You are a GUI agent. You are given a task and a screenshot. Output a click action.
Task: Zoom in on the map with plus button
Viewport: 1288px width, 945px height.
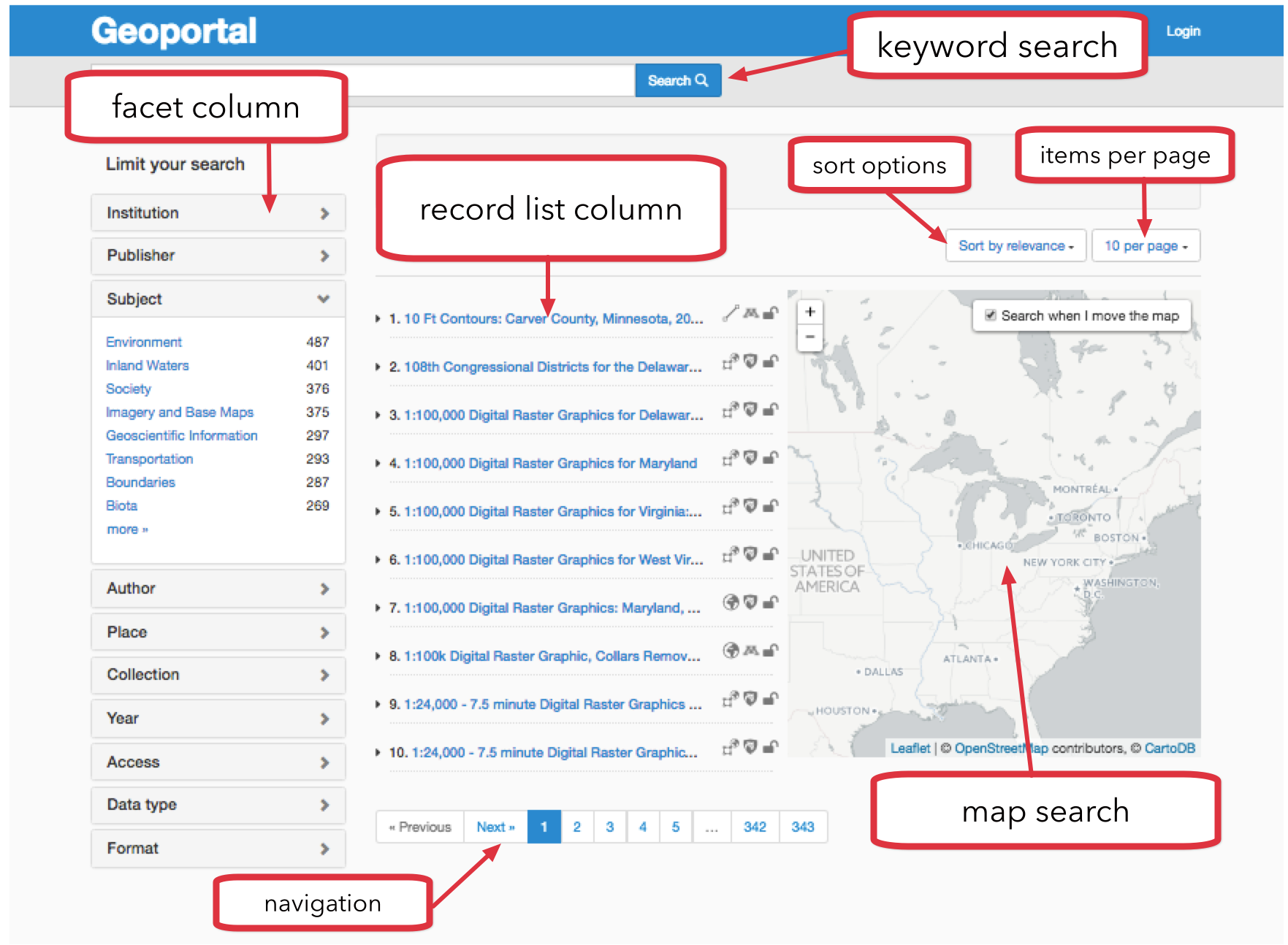click(810, 313)
